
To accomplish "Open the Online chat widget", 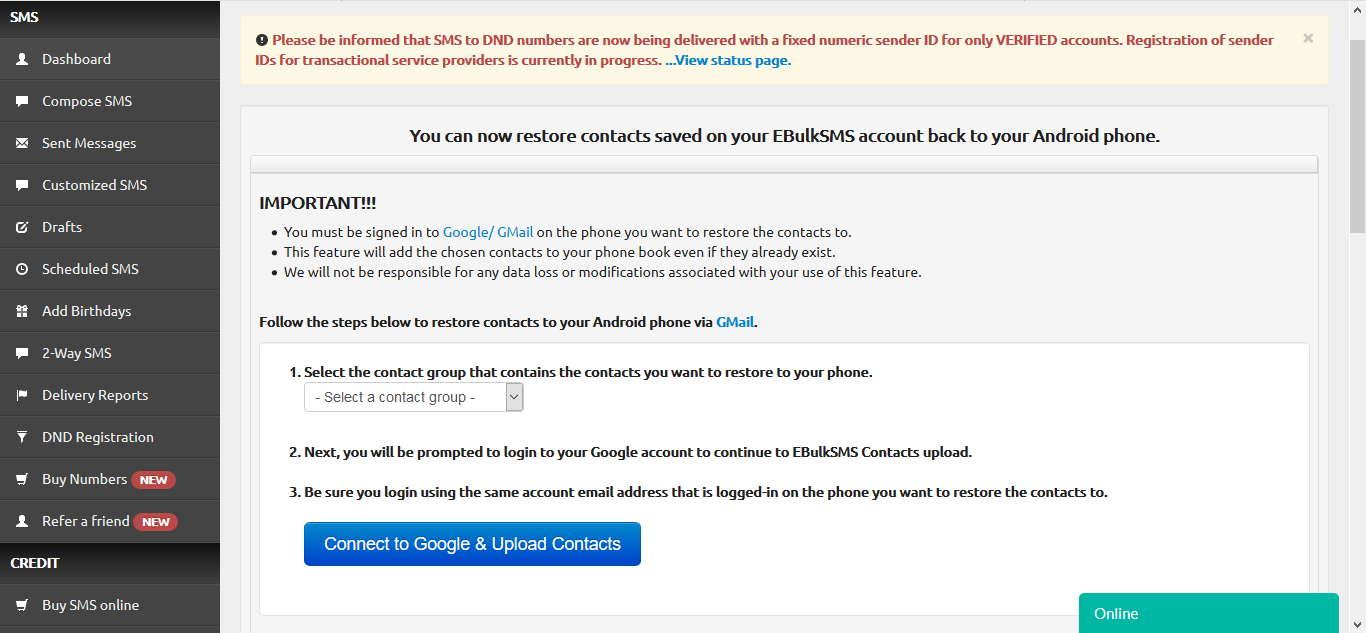I will 1208,613.
